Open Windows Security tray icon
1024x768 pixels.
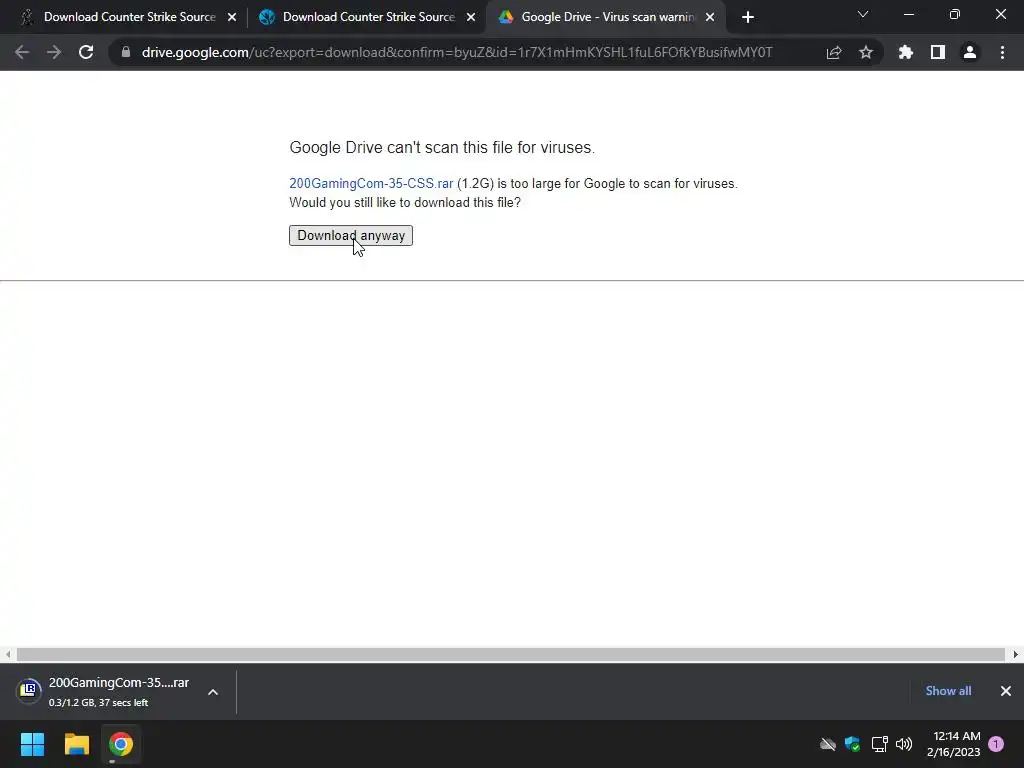[x=852, y=744]
